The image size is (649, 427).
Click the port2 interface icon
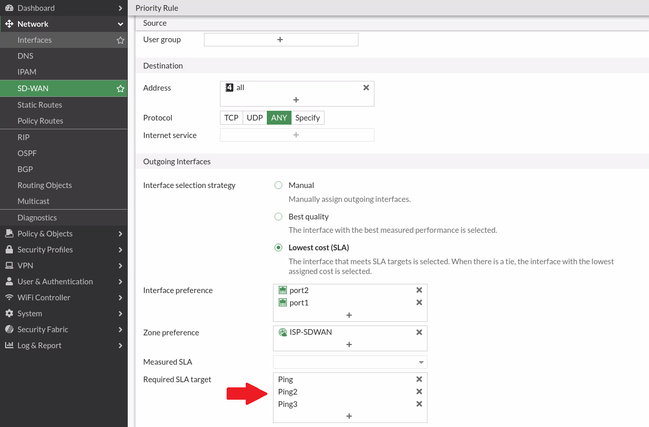click(x=283, y=290)
